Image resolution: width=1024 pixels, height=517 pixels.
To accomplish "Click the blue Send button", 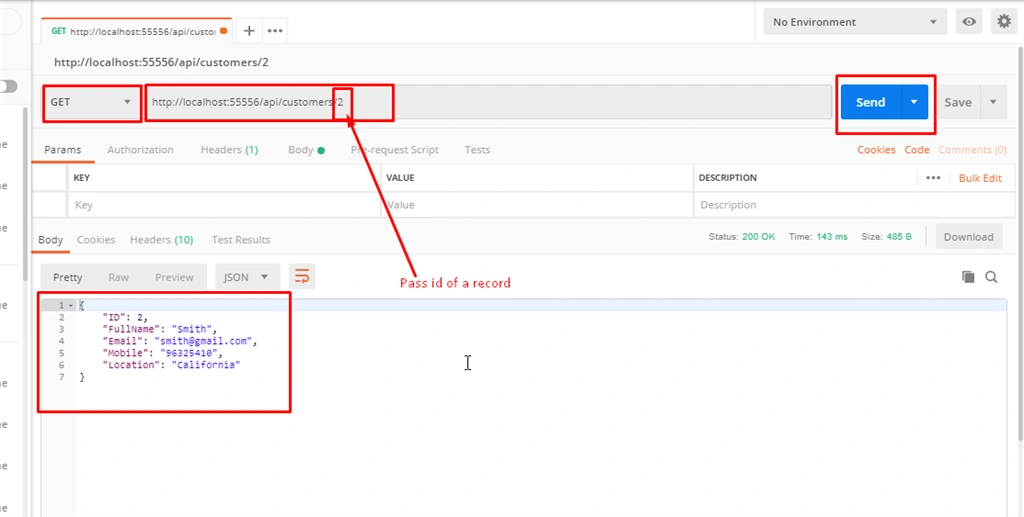I will (x=871, y=102).
